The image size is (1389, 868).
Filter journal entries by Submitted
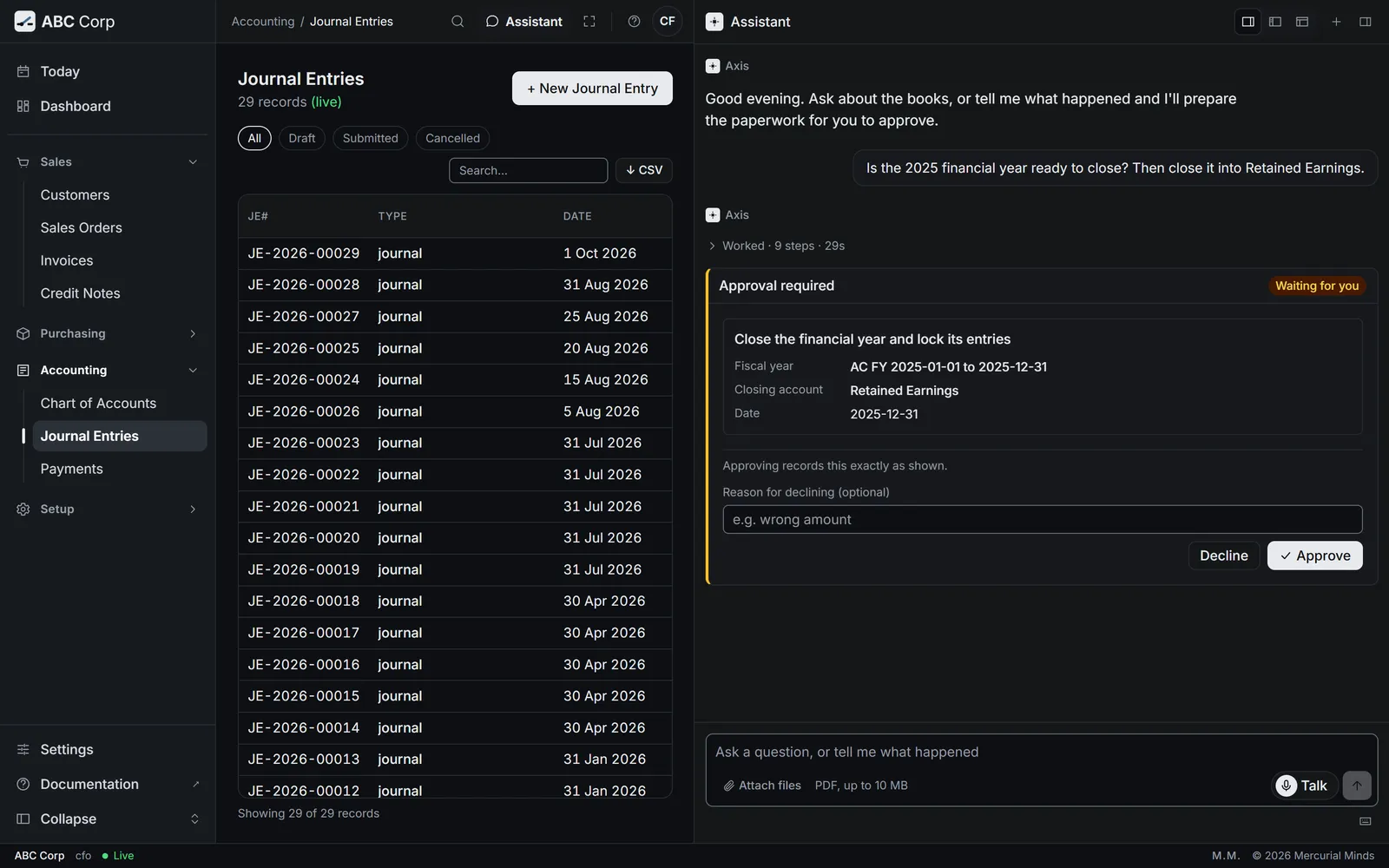[x=370, y=138]
